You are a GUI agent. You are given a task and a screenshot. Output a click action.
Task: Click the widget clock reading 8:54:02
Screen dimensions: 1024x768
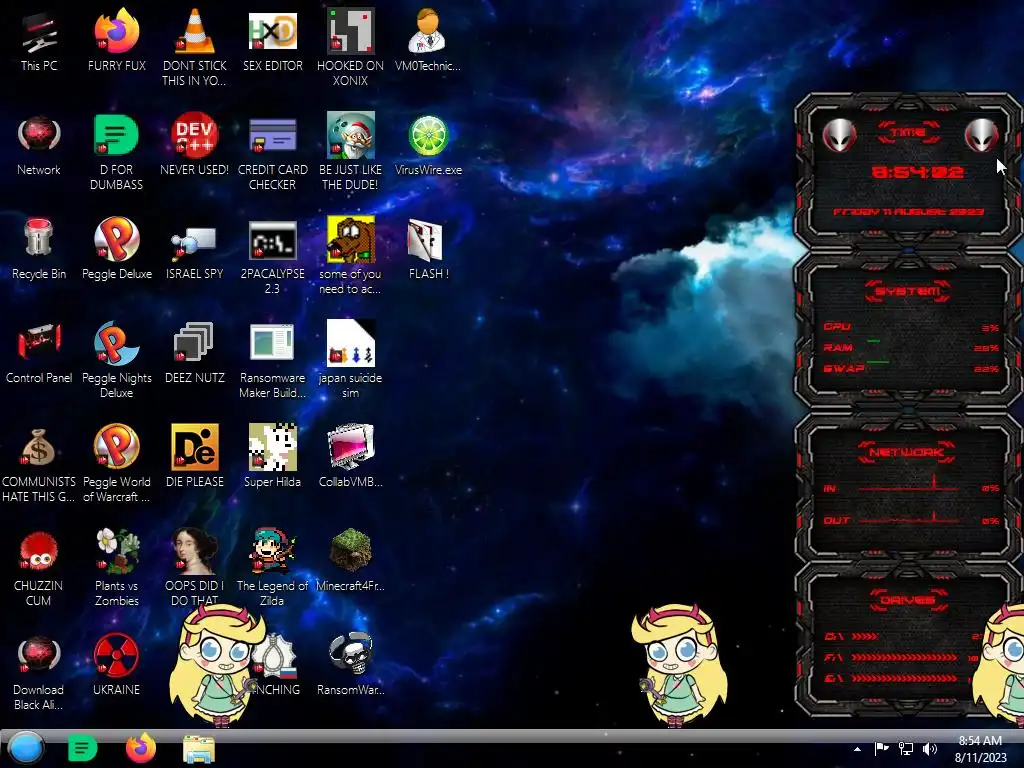tap(917, 172)
